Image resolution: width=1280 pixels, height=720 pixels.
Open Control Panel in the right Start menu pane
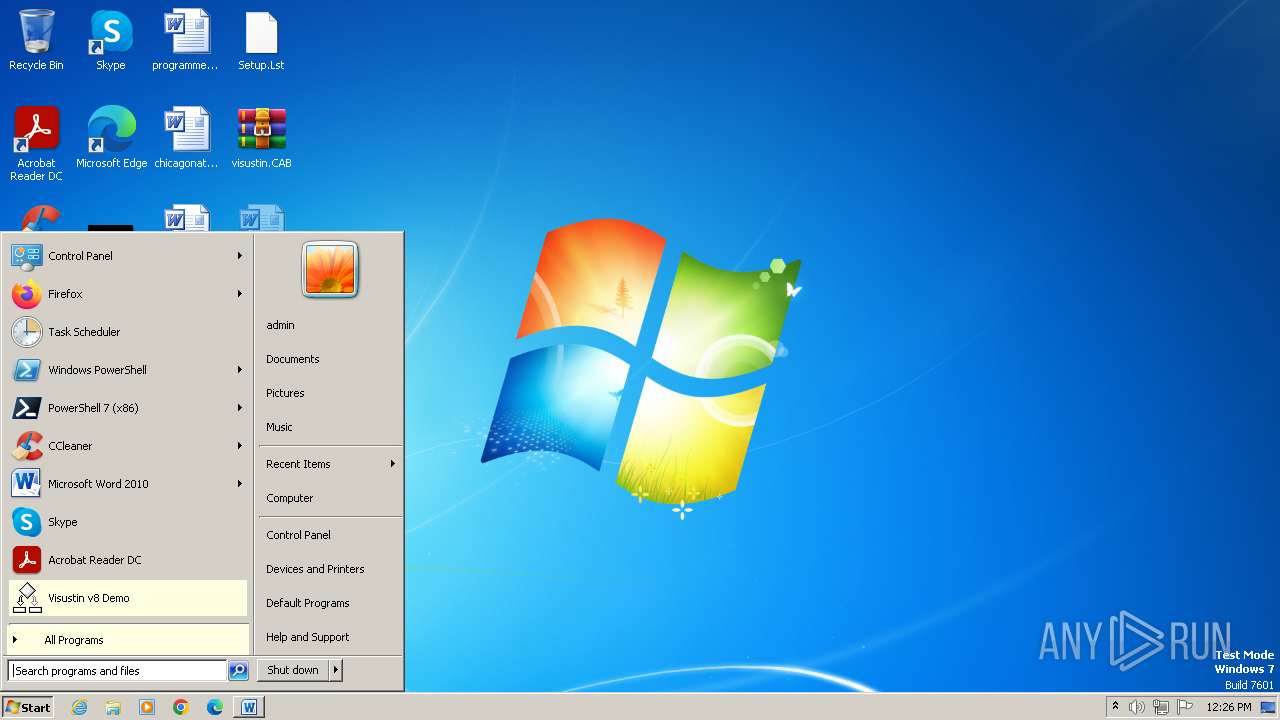point(330,535)
